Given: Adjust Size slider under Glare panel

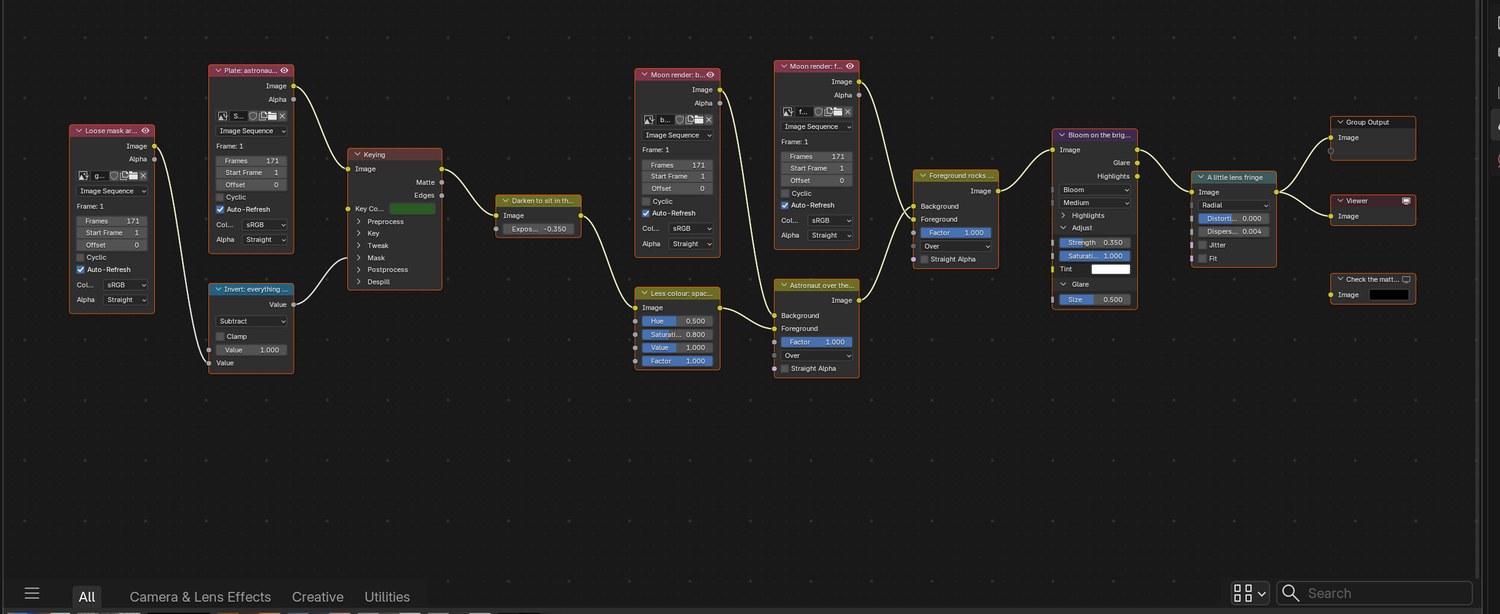Looking at the screenshot, I should point(1095,300).
